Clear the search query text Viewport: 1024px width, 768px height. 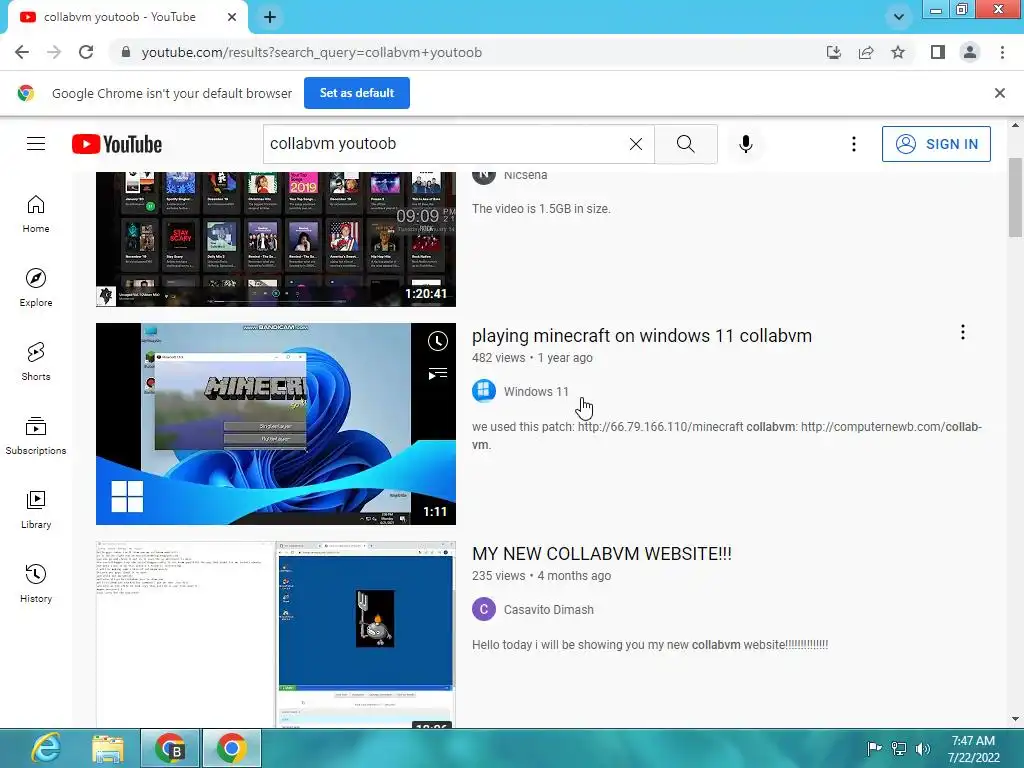click(635, 144)
